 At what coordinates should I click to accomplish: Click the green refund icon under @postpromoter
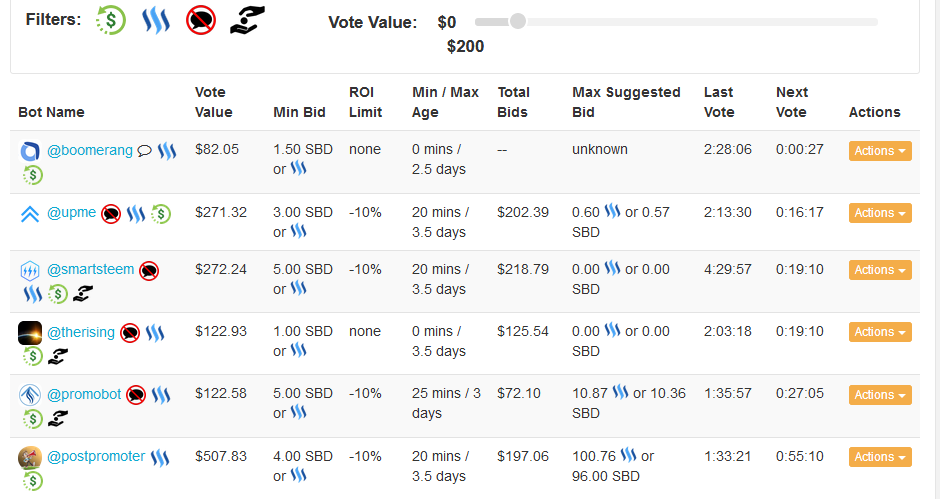coord(33,480)
